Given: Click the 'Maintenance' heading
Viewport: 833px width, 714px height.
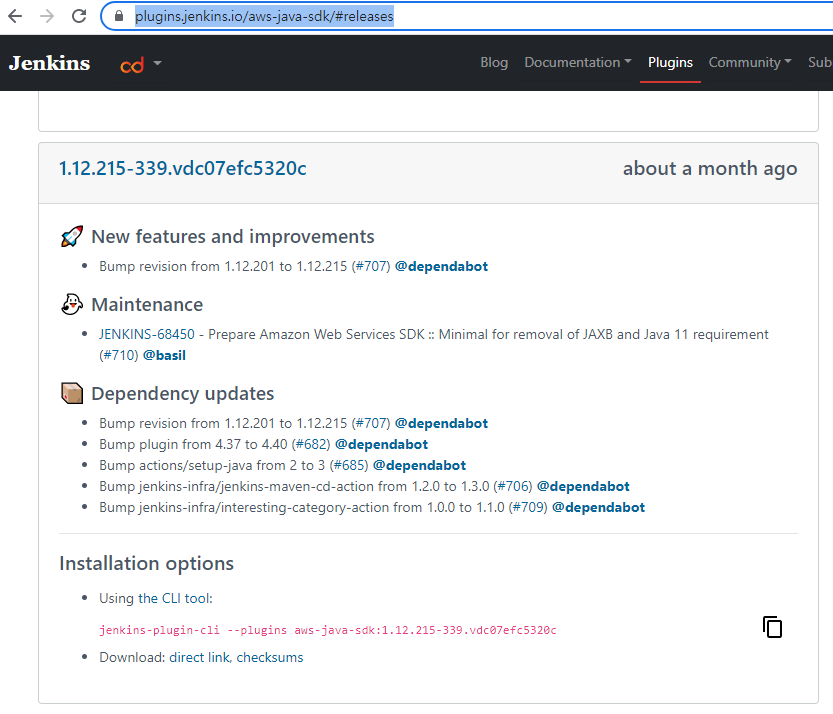Looking at the screenshot, I should coord(147,304).
